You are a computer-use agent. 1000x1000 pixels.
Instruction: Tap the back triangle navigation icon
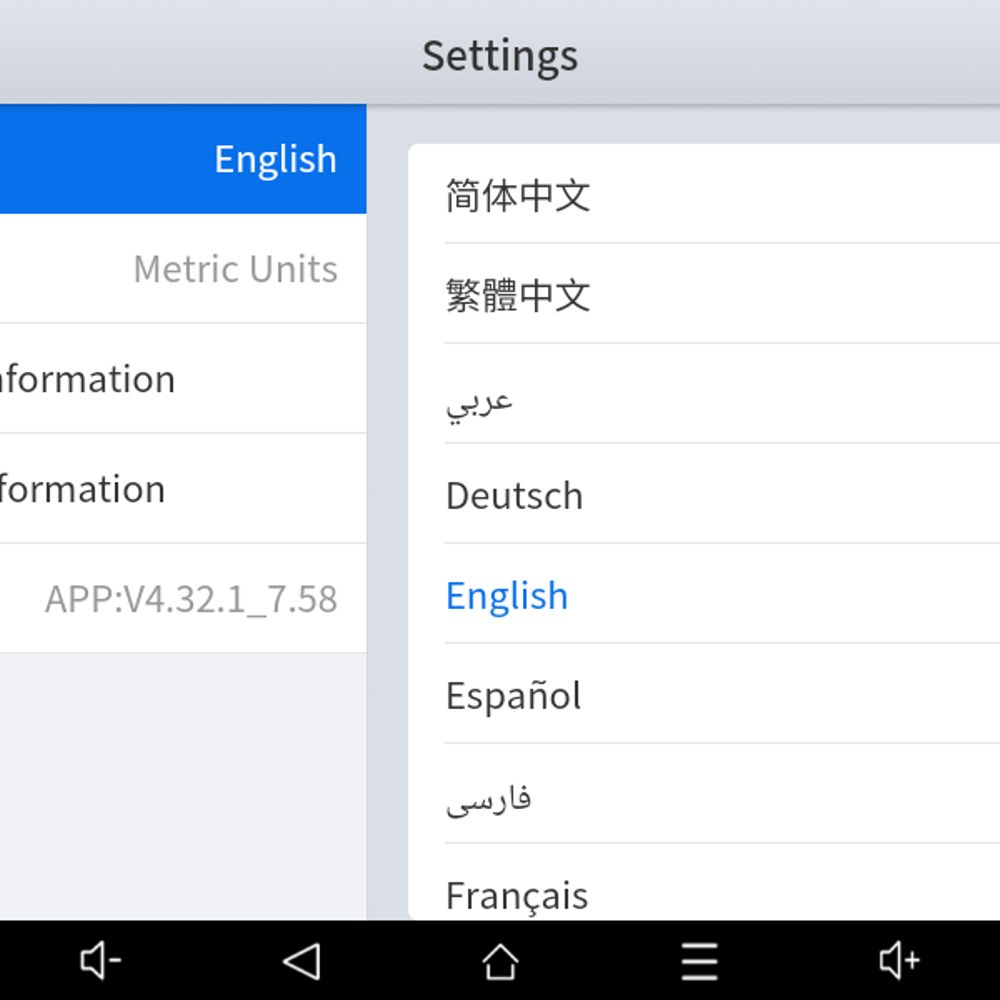pyautogui.click(x=301, y=962)
